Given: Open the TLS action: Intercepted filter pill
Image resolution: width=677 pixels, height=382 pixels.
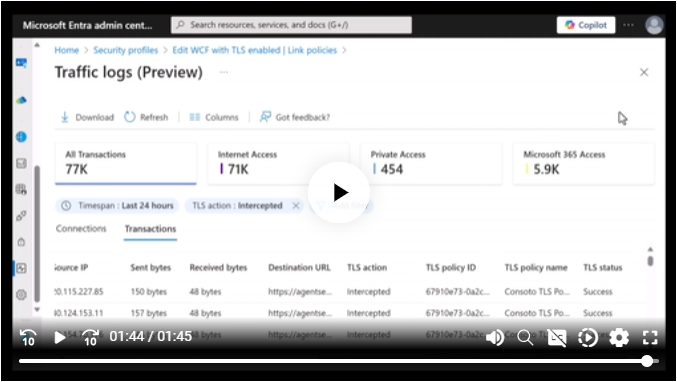Looking at the screenshot, I should [237, 205].
